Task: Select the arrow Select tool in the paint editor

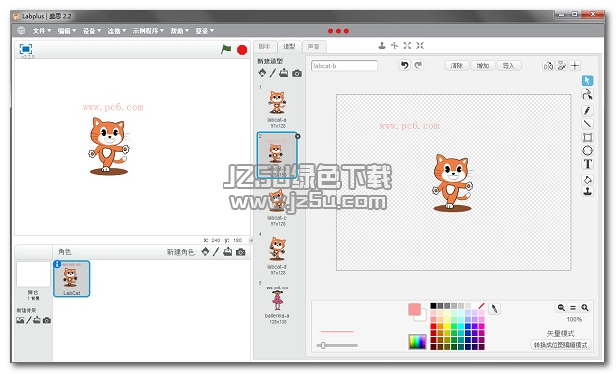Action: 587,81
